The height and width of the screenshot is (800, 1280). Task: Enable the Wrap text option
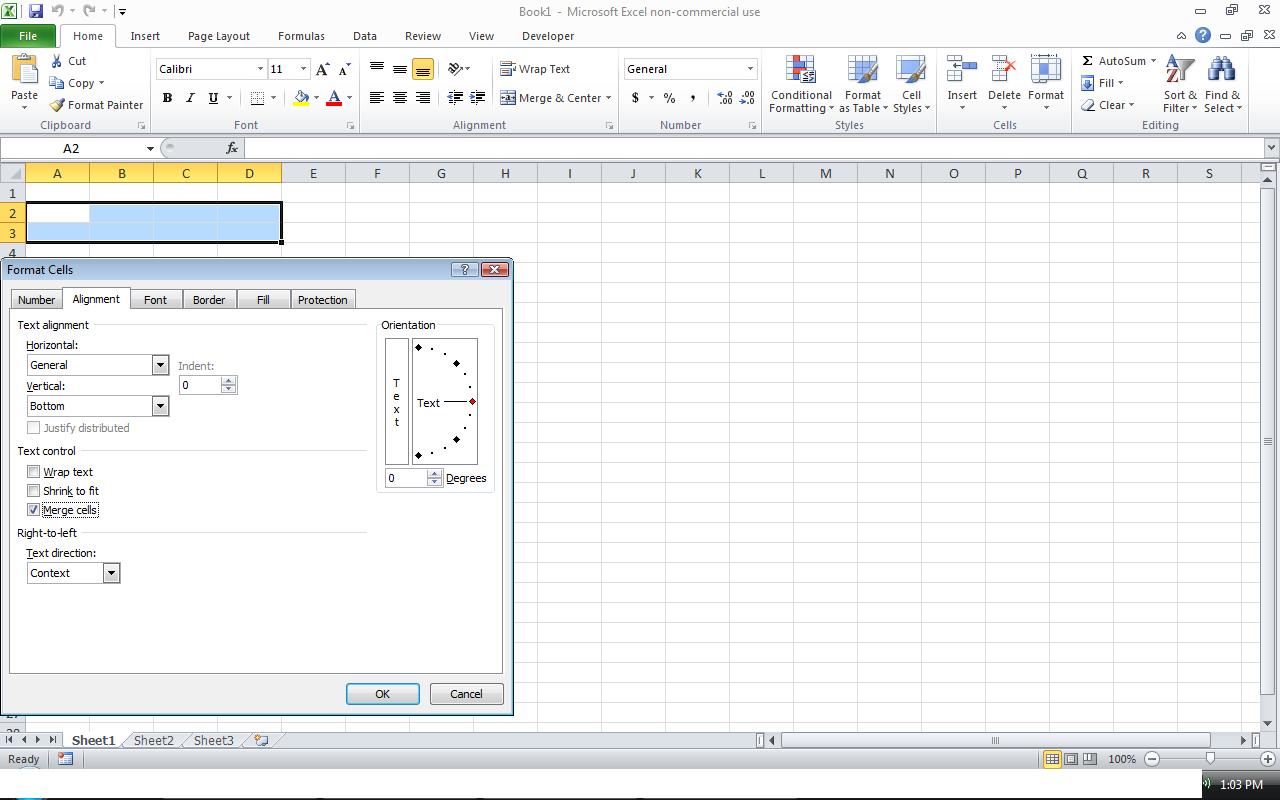pos(33,471)
